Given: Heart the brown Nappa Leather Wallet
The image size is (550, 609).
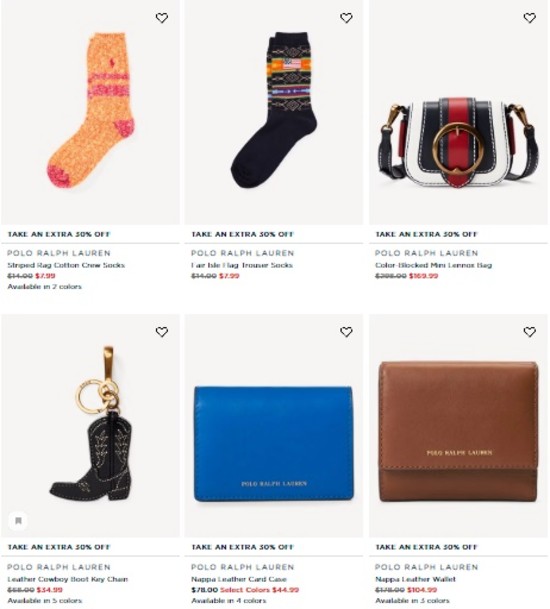Looking at the screenshot, I should click(530, 332).
